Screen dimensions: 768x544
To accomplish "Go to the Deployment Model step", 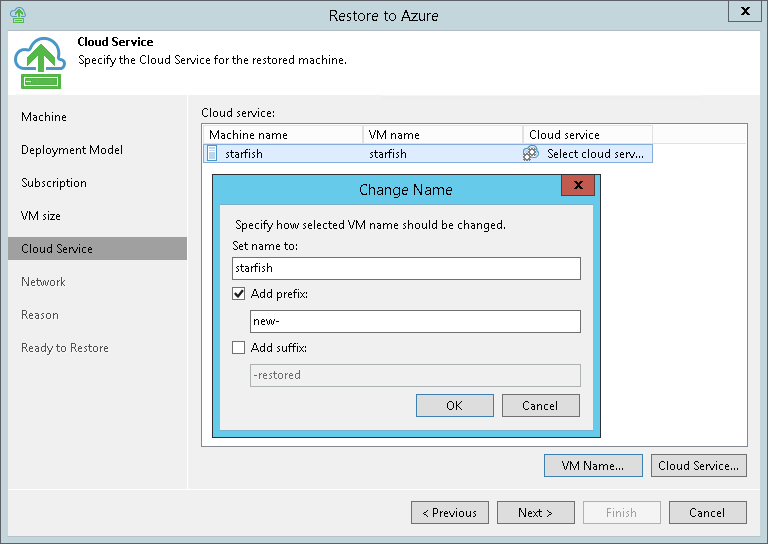I will coord(72,150).
